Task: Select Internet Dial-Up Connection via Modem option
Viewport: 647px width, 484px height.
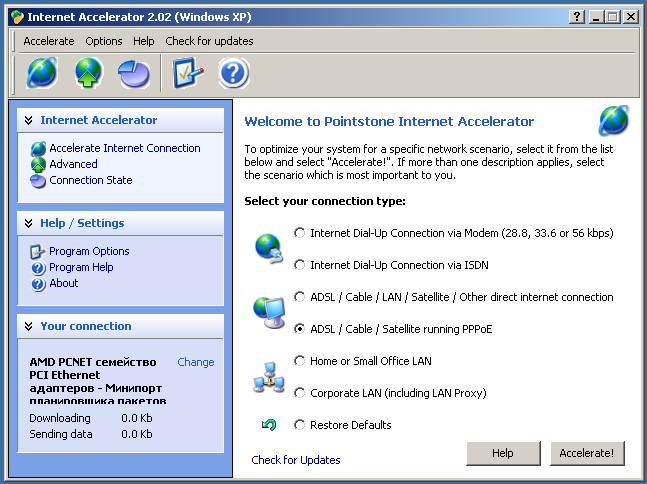Action: (300, 233)
